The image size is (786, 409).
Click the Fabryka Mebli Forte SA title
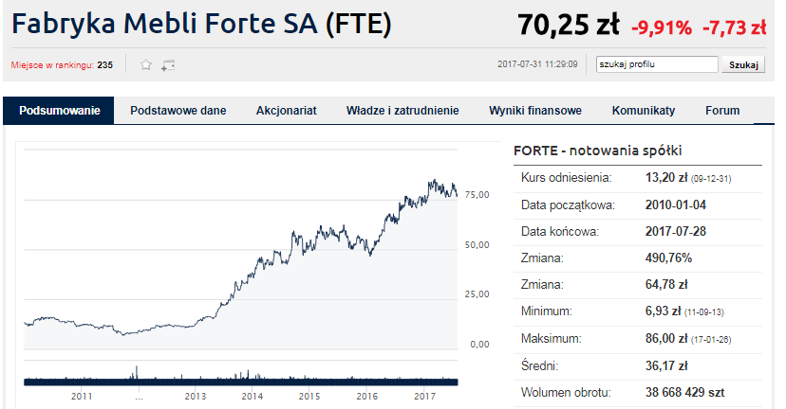[200, 26]
